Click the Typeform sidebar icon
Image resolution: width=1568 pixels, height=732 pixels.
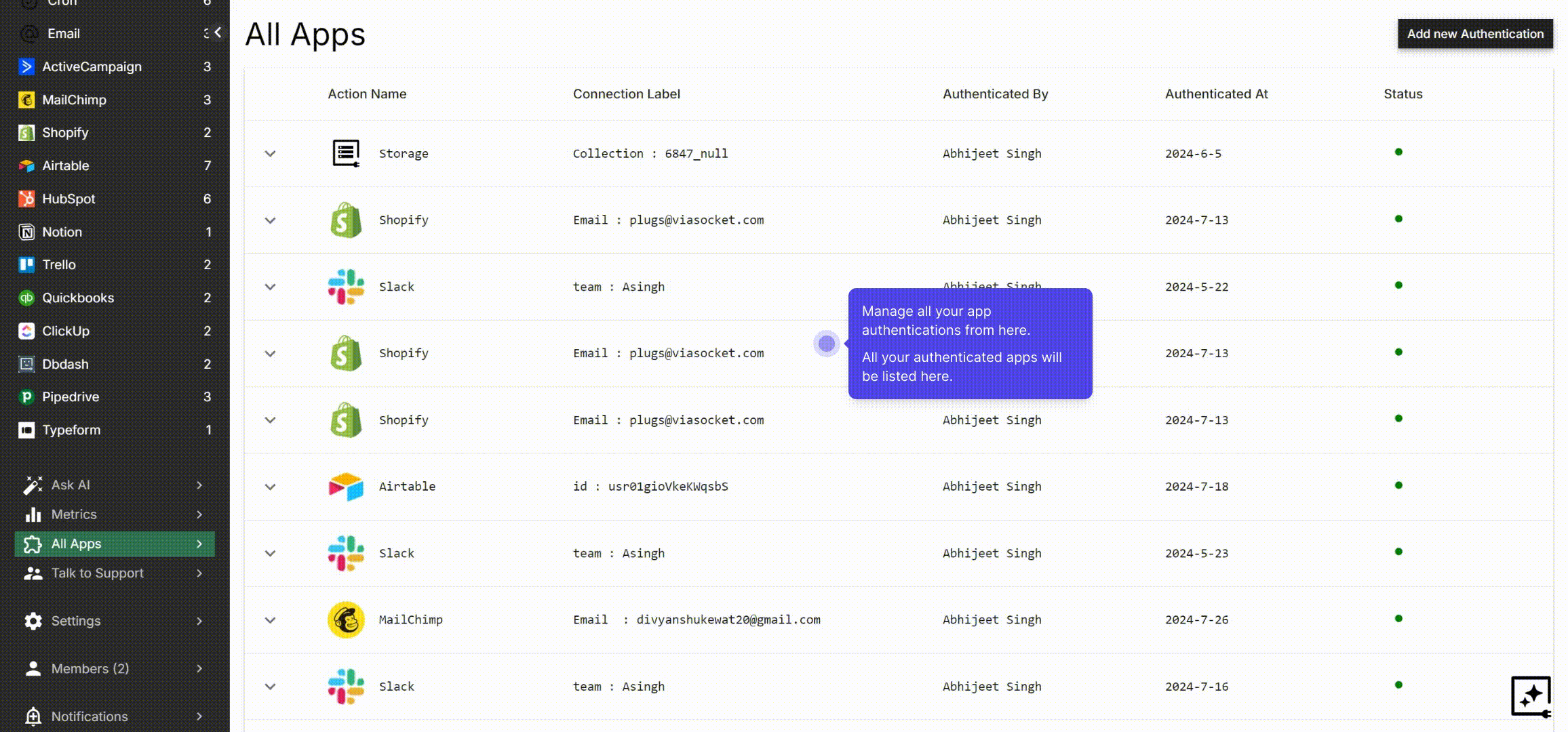click(26, 430)
